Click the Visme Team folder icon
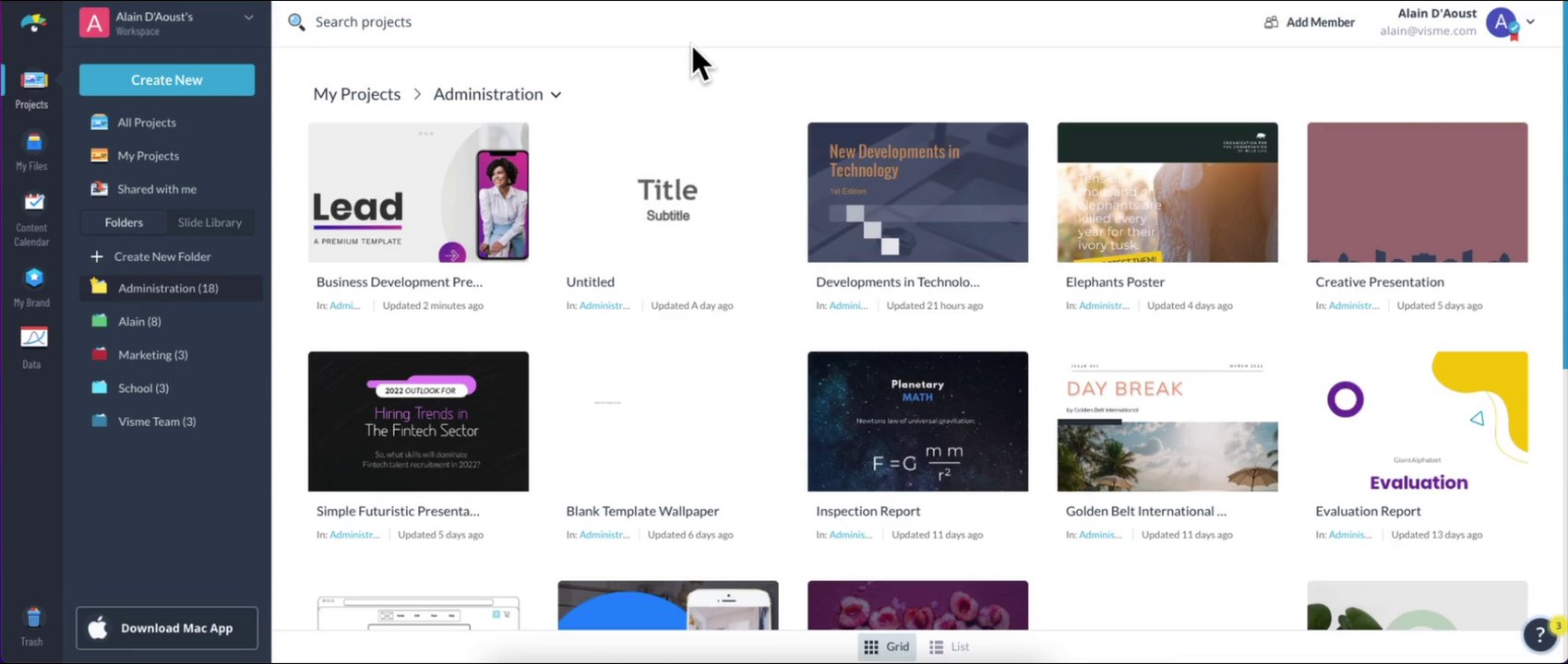1568x664 pixels. click(x=99, y=421)
